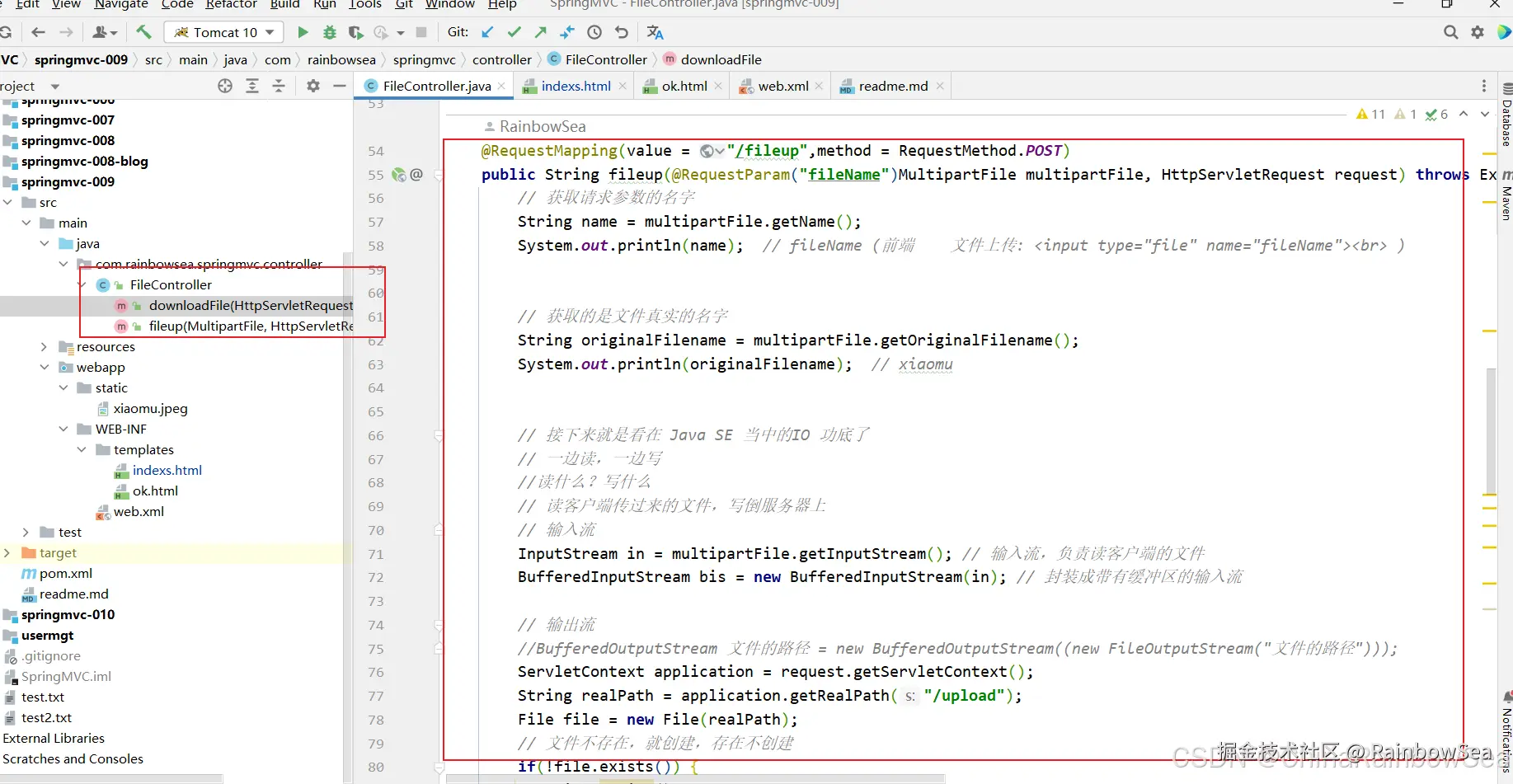Stop the running process
Screen dimensions: 1513x784
click(x=421, y=32)
